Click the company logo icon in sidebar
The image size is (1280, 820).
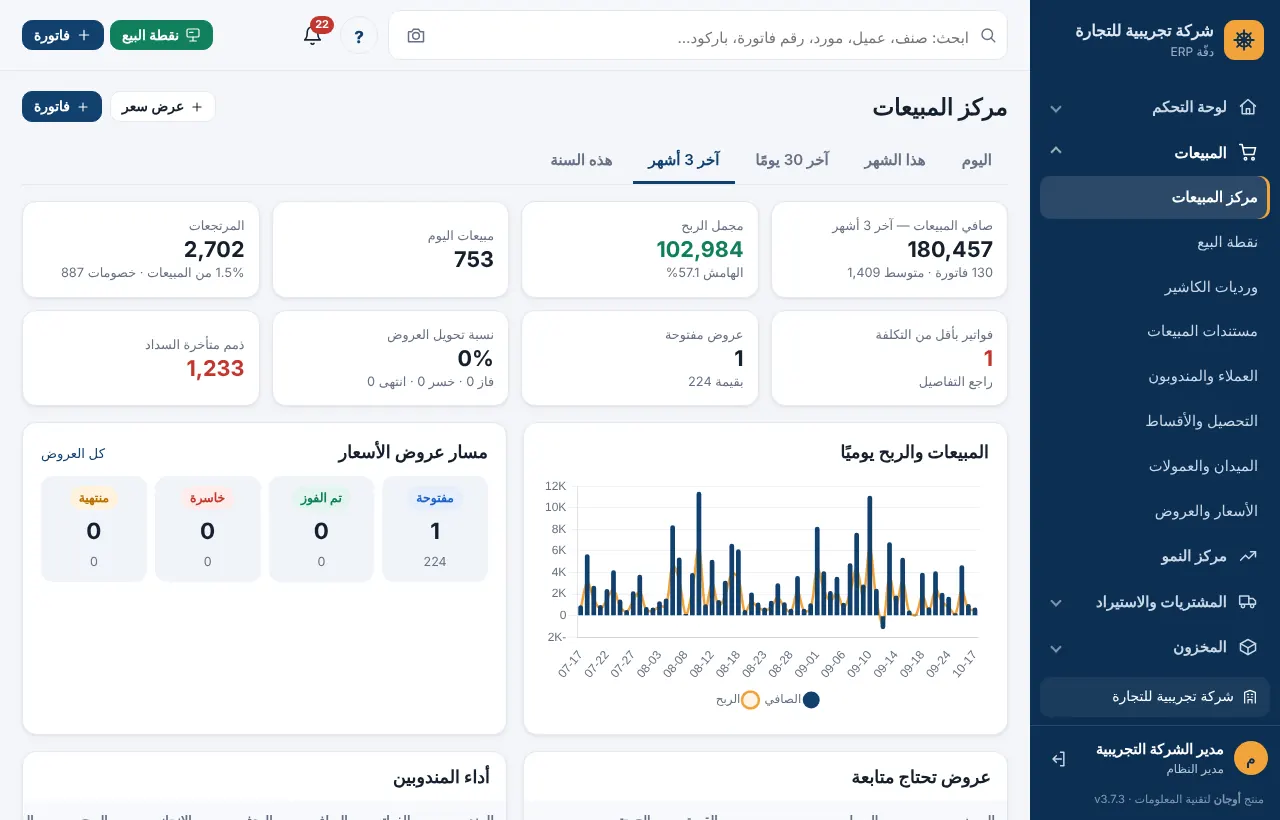coord(1244,40)
